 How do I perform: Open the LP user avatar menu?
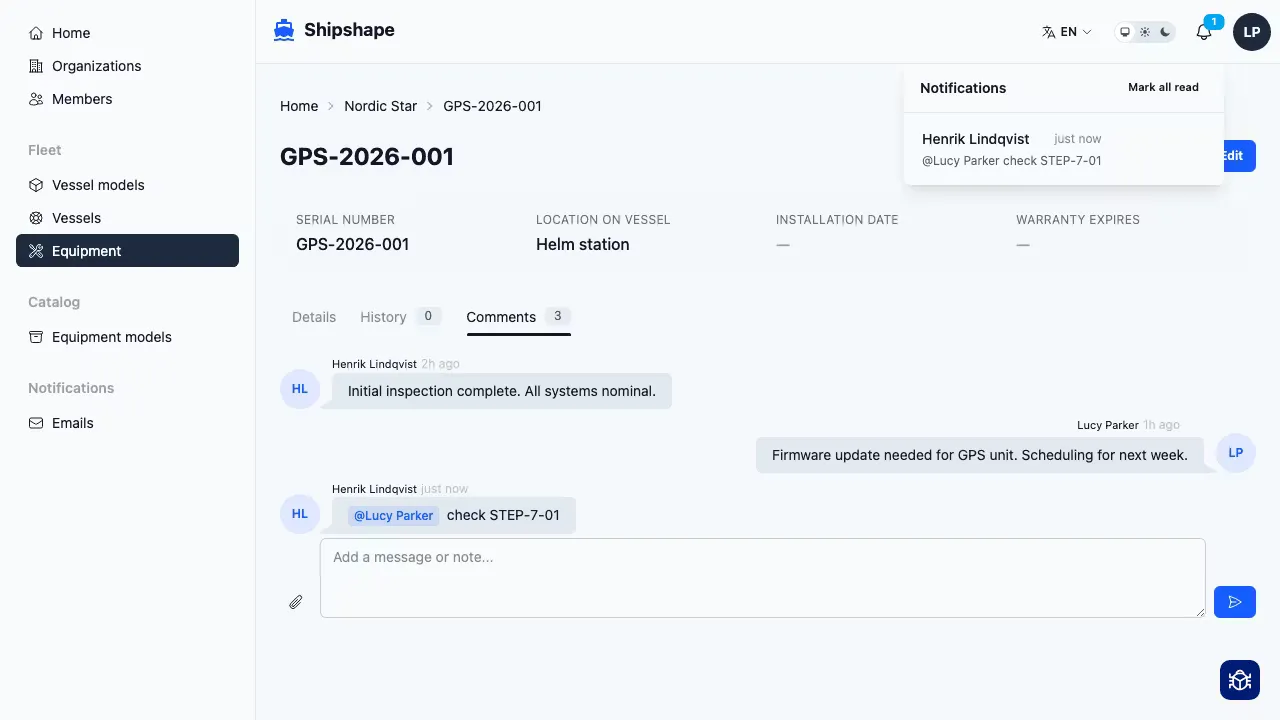pos(1251,32)
